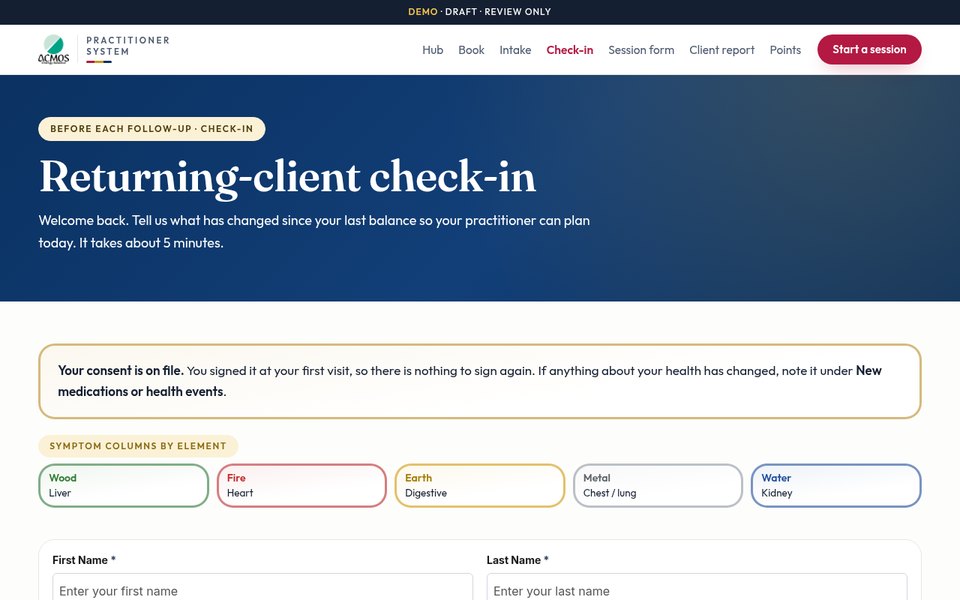
Task: Select the Fire Heart element card
Action: click(x=302, y=486)
